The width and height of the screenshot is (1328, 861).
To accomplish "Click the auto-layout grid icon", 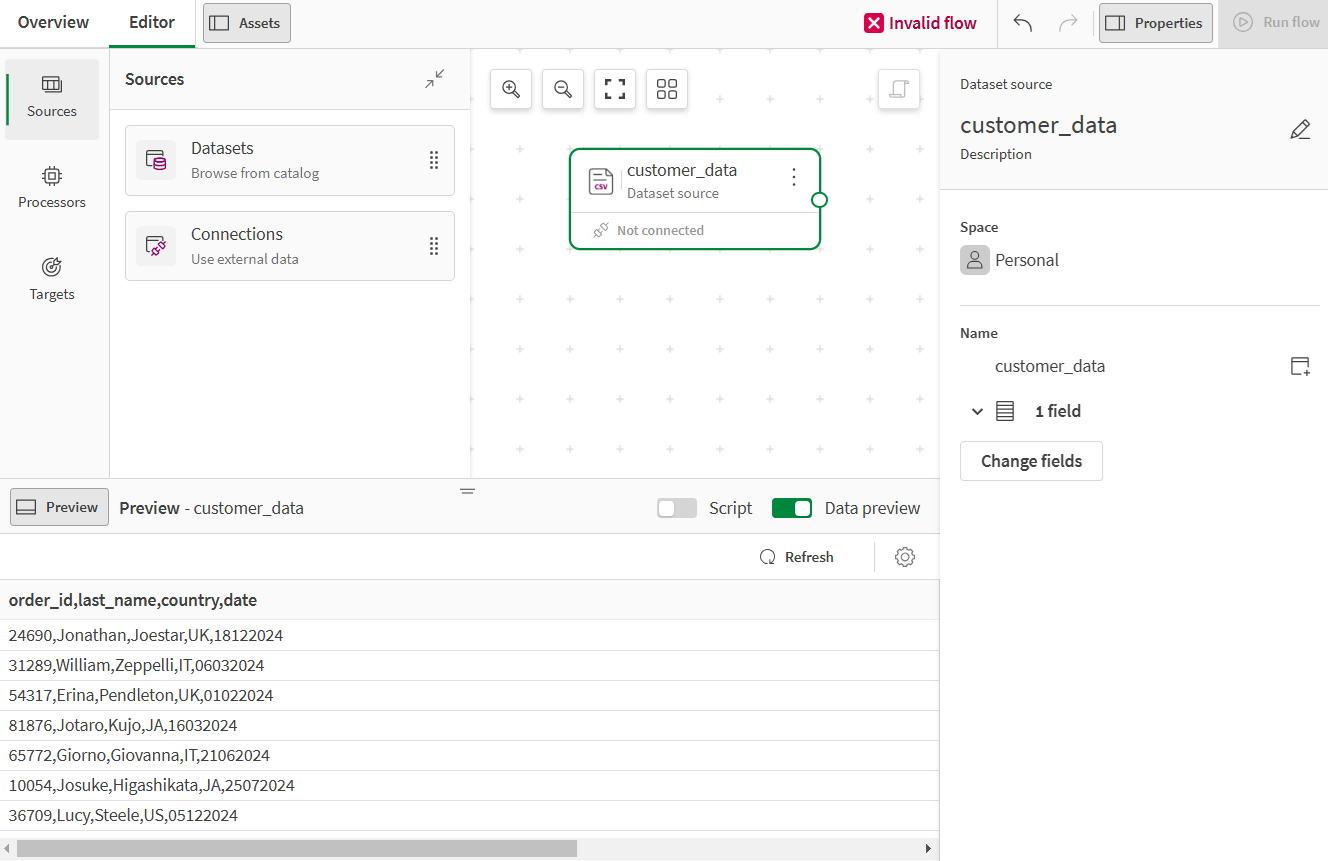I will tap(667, 89).
